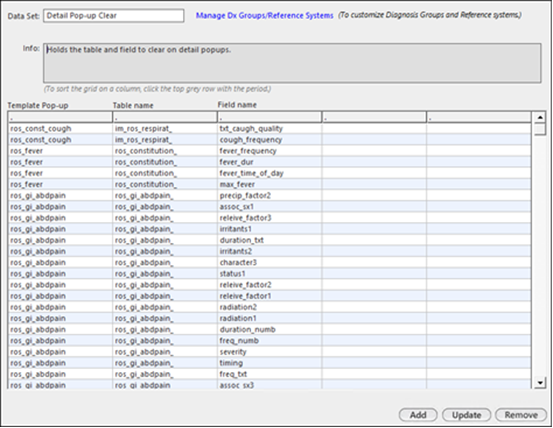Click the scroll down arrow of the grid
Viewport: 553px width, 428px height.
click(540, 382)
